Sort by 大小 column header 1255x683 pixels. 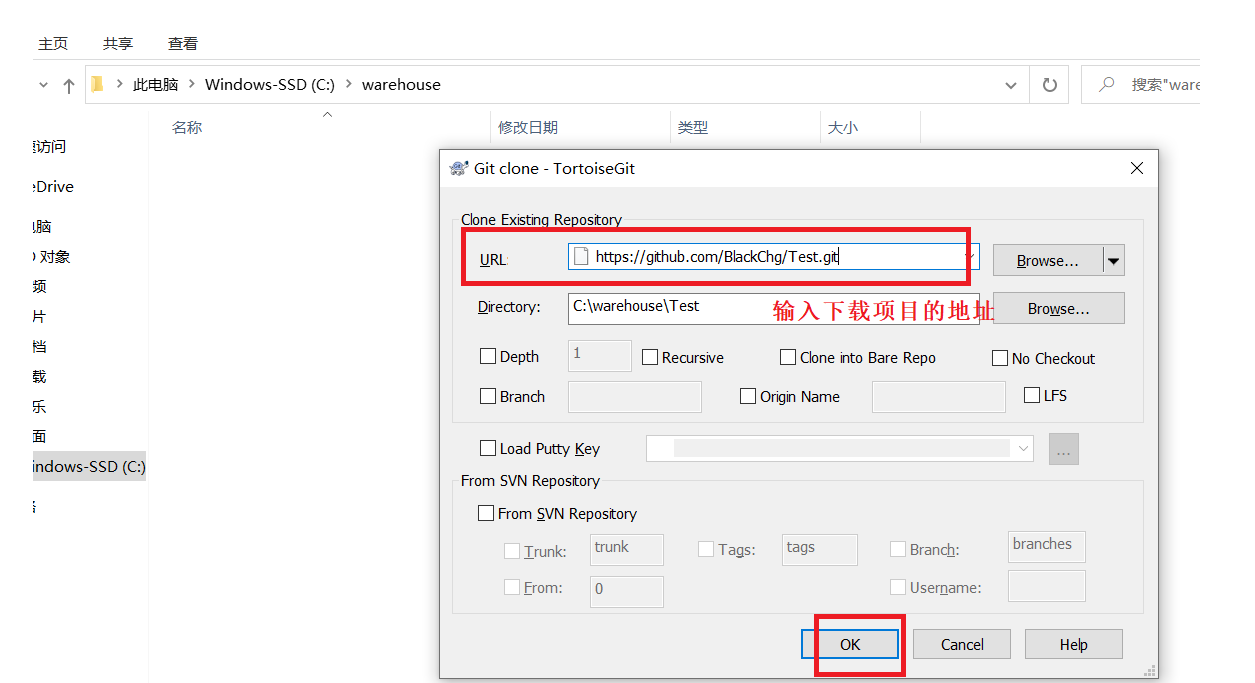click(843, 127)
